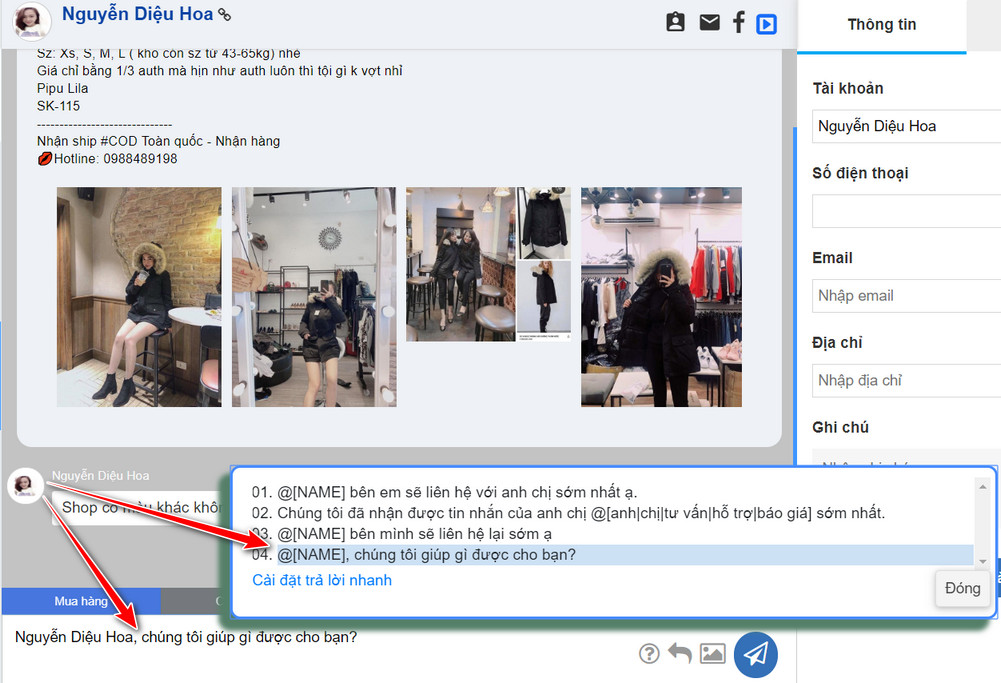Open clothing store selfie photo
Screen dimensions: 1001x683
(x=661, y=297)
